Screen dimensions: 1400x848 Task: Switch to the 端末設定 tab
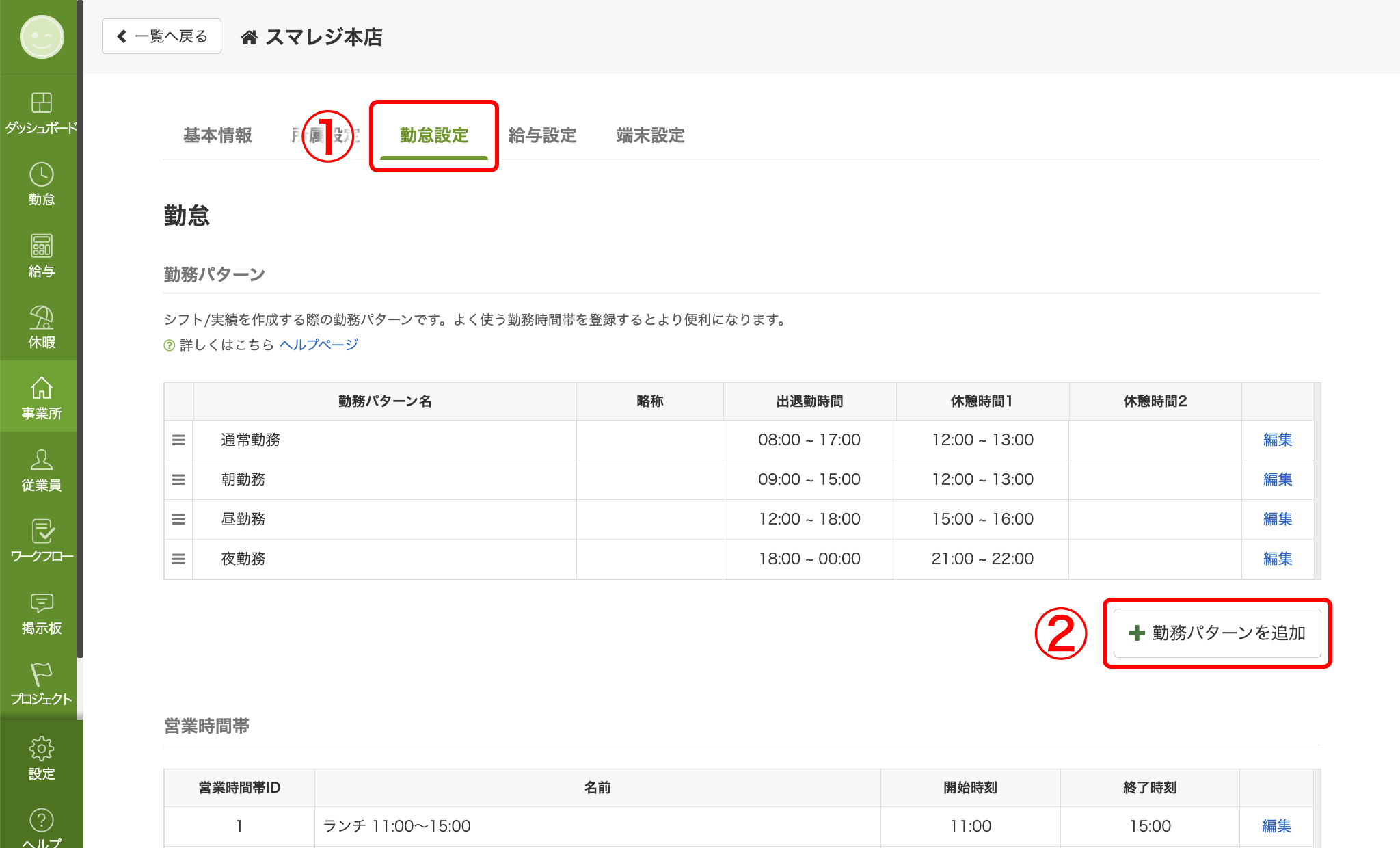(x=650, y=135)
